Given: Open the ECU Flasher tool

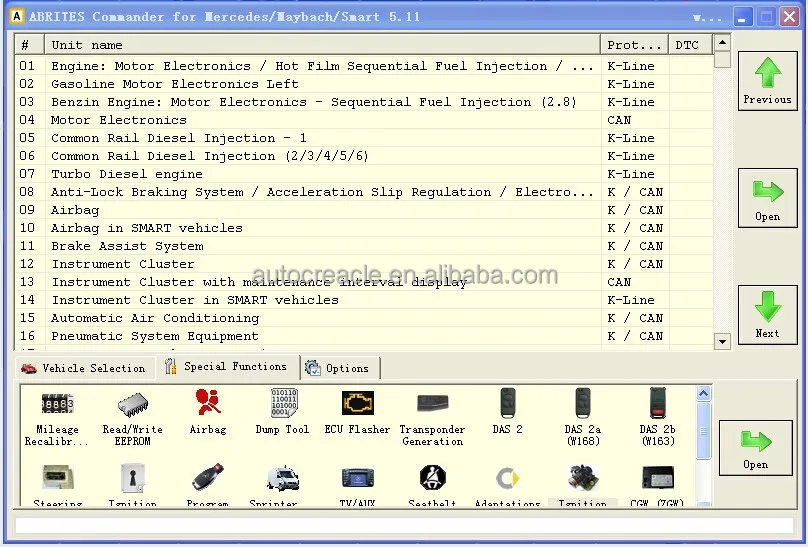Looking at the screenshot, I should (x=357, y=413).
